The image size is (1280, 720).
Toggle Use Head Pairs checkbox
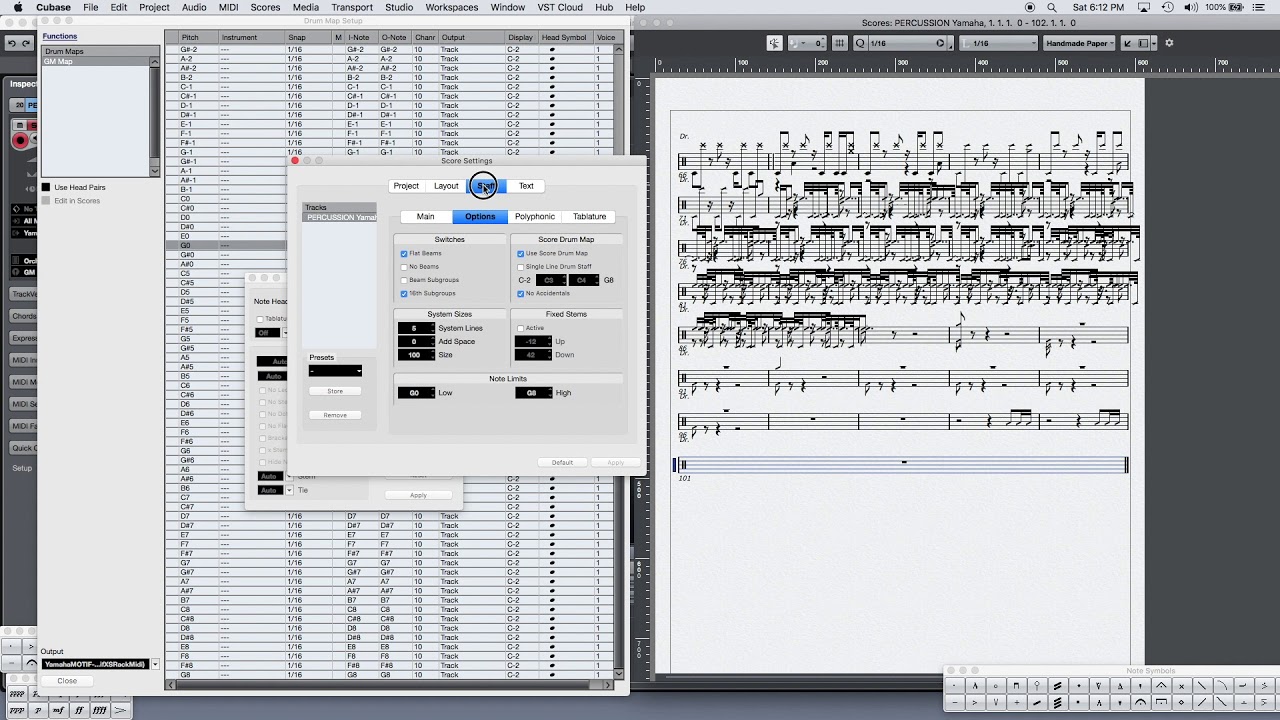[46, 187]
